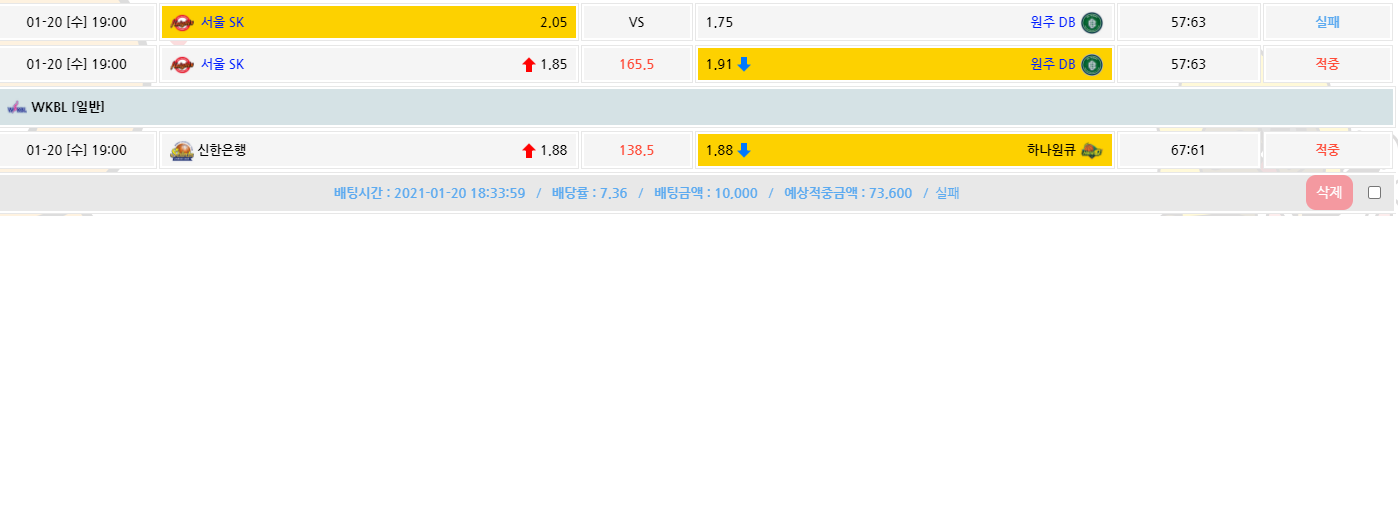Click the blue down arrow by 하나원큐 odds
The width and height of the screenshot is (1398, 517).
pos(744,151)
